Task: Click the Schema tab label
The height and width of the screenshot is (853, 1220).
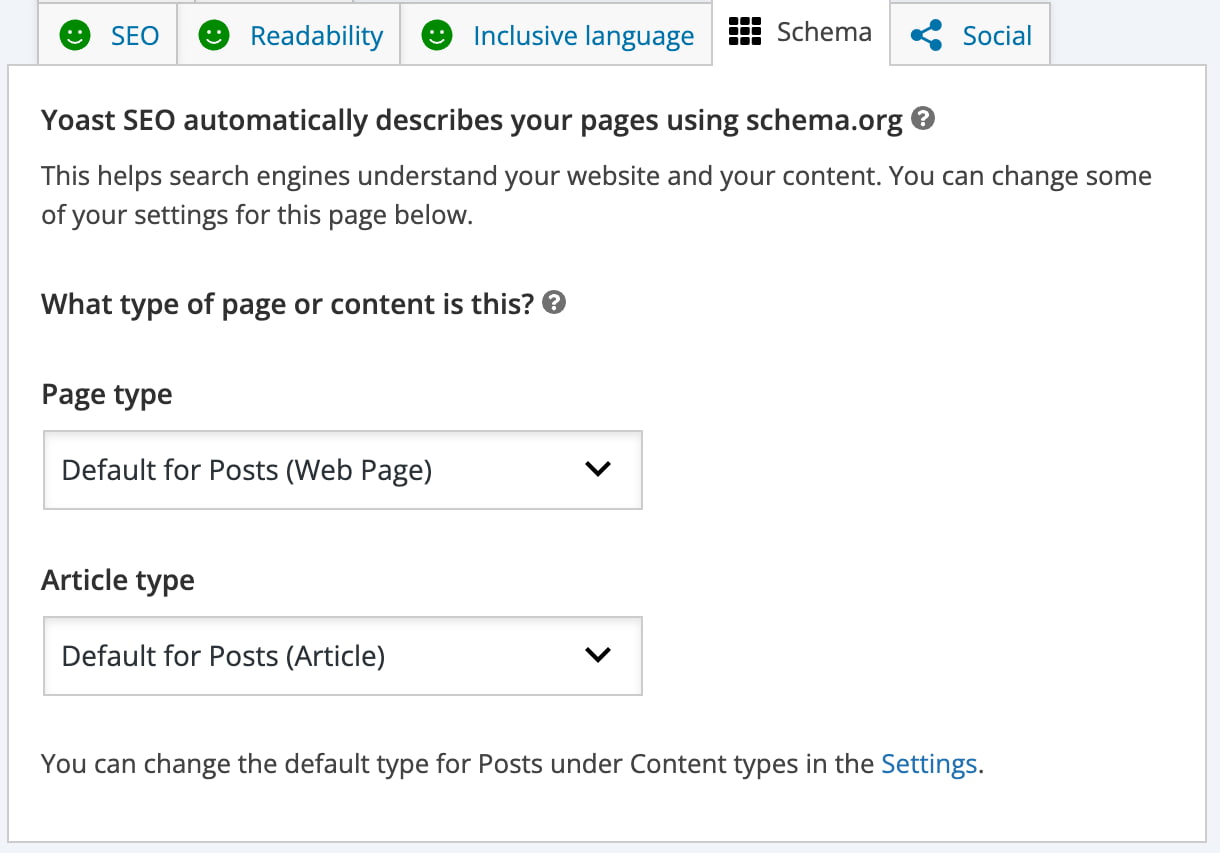Action: click(822, 31)
